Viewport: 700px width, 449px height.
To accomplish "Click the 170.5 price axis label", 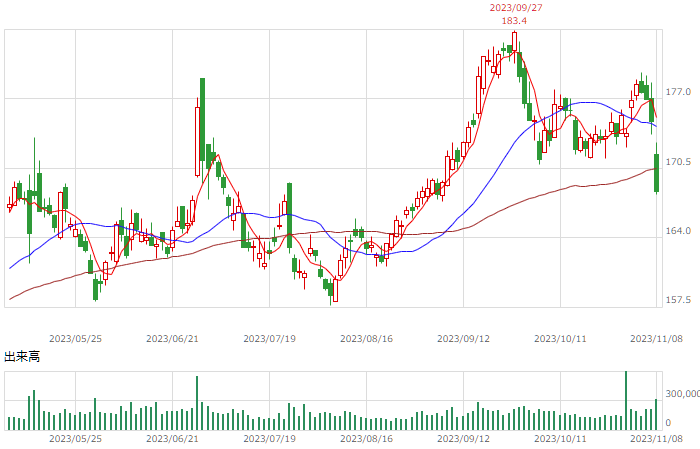I will point(678,162).
